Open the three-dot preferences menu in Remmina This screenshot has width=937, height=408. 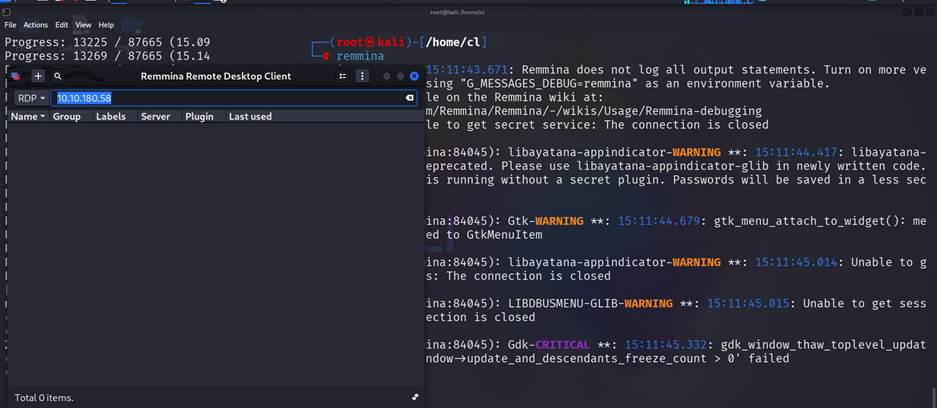coord(362,76)
